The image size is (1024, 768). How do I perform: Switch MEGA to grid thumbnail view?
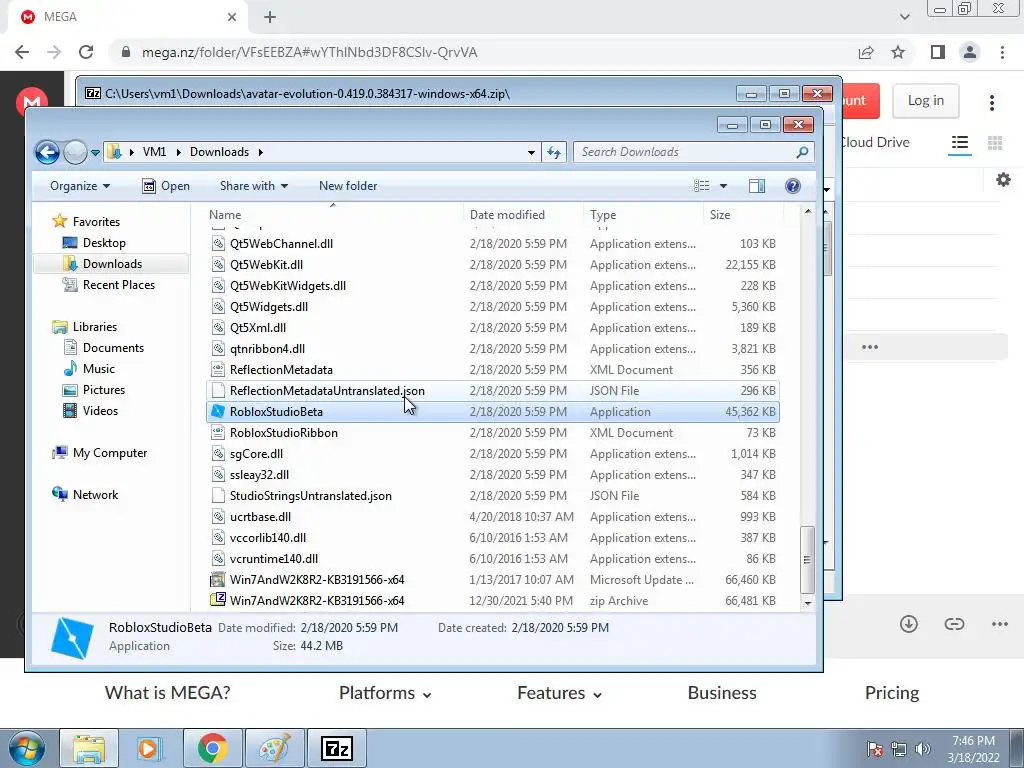coord(995,143)
